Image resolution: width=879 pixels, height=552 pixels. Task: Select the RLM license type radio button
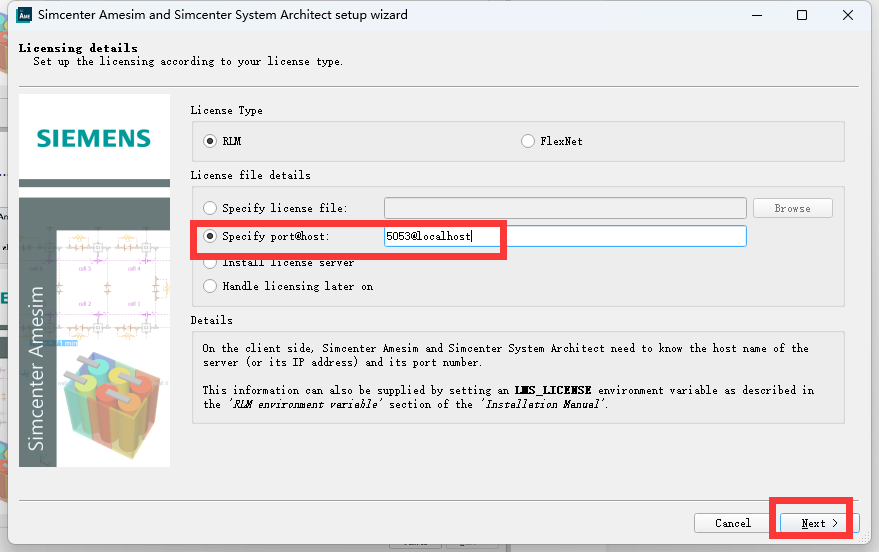coord(210,141)
